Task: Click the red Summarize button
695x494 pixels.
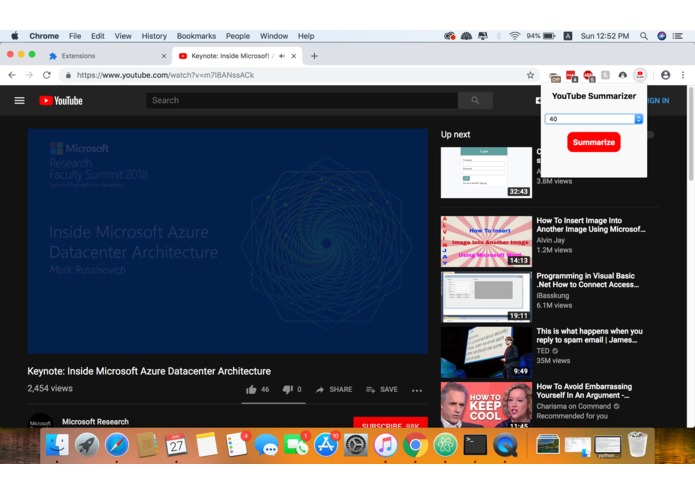Action: coord(593,142)
